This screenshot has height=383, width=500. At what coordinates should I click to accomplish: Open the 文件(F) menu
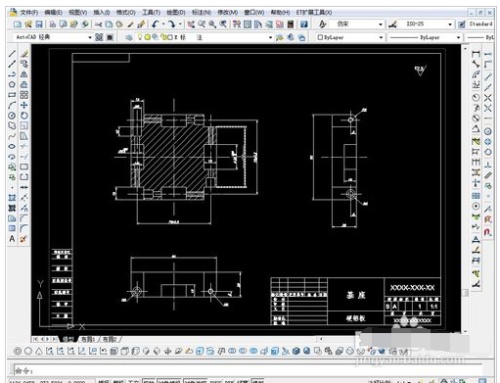click(x=29, y=12)
